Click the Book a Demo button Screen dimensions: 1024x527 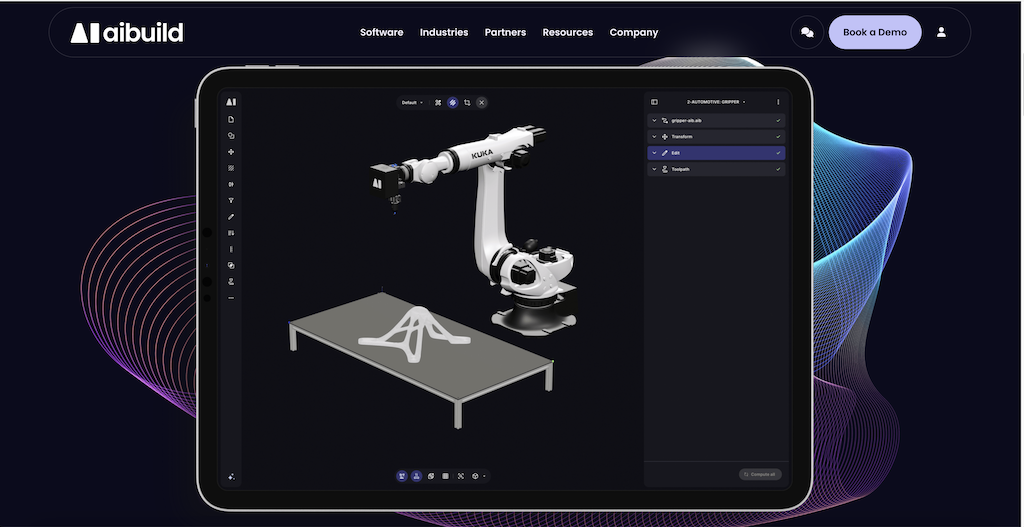(874, 32)
